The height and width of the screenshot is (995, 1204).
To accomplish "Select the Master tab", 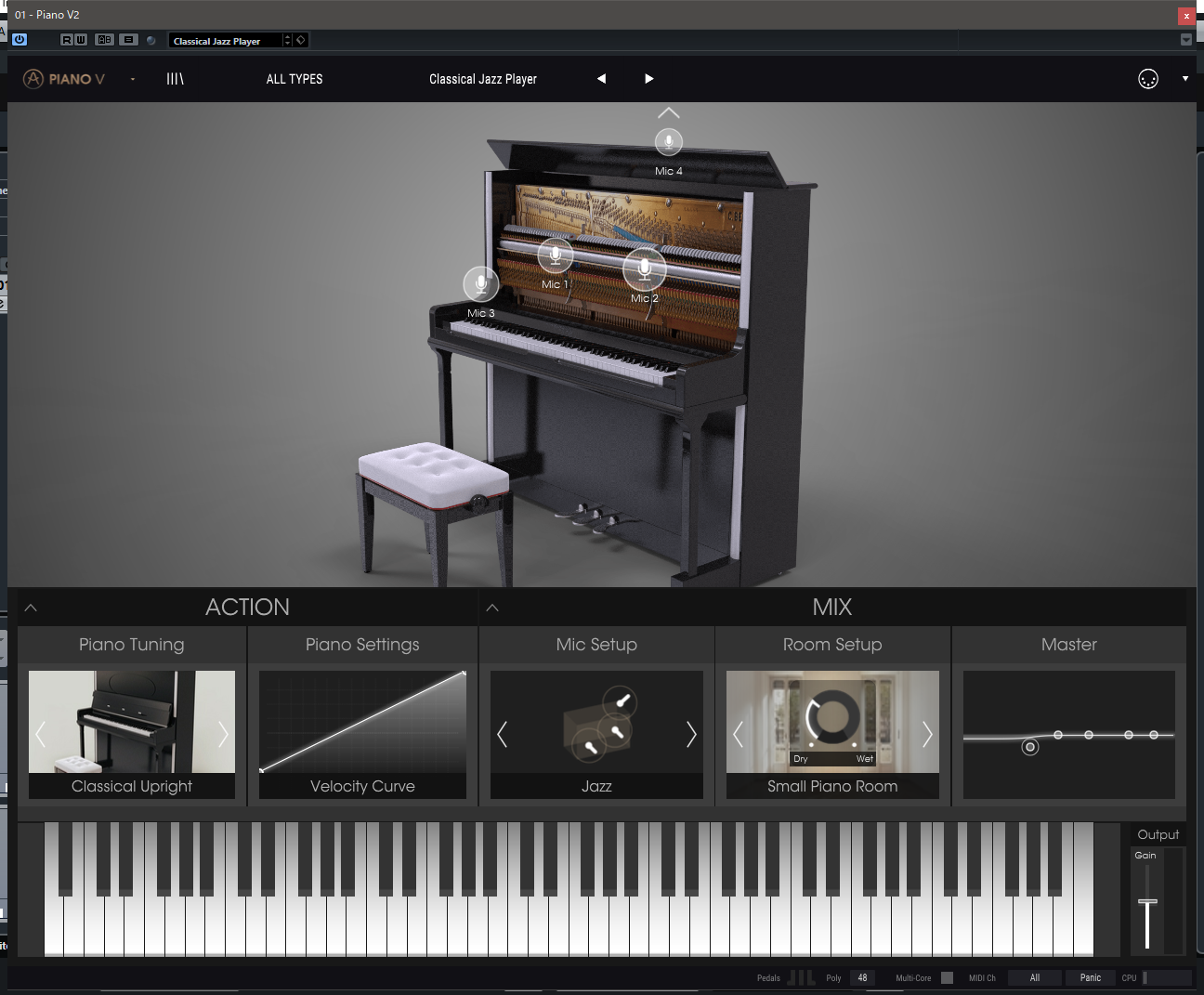I will click(1068, 645).
